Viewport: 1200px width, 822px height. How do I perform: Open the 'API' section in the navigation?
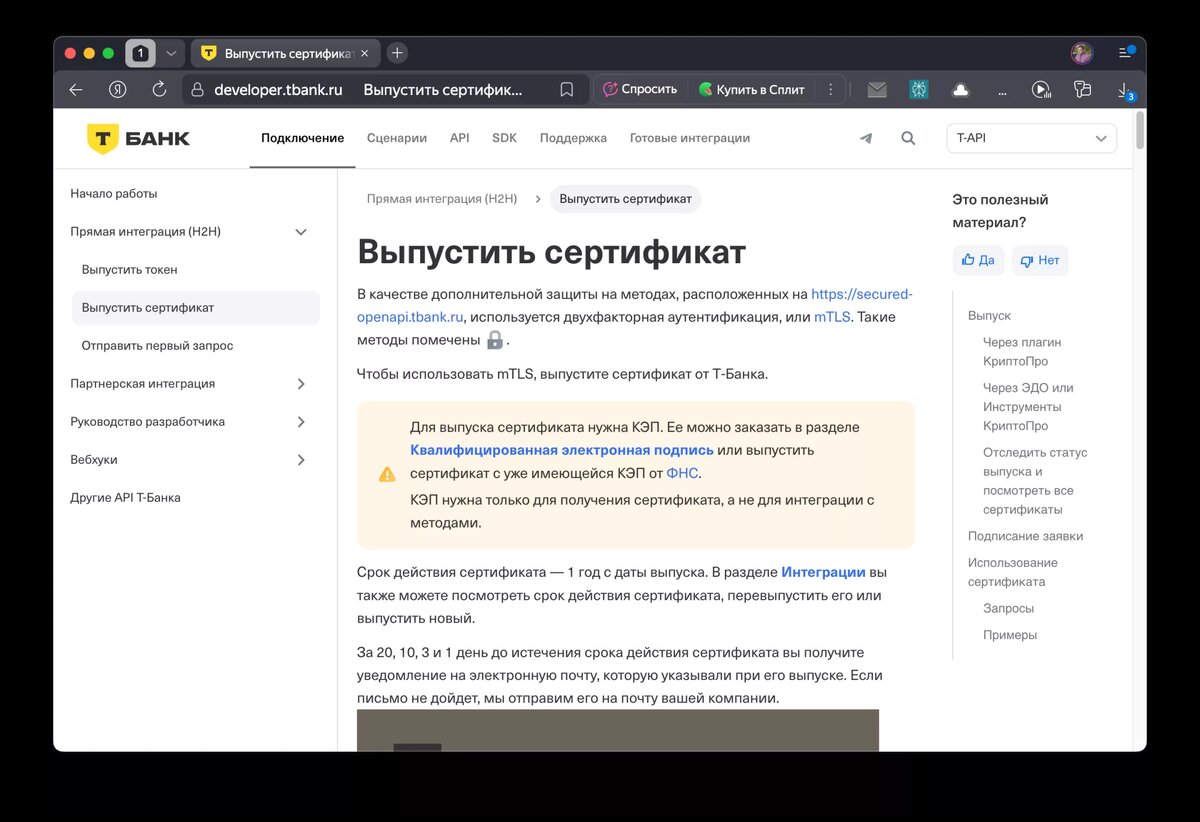click(459, 138)
